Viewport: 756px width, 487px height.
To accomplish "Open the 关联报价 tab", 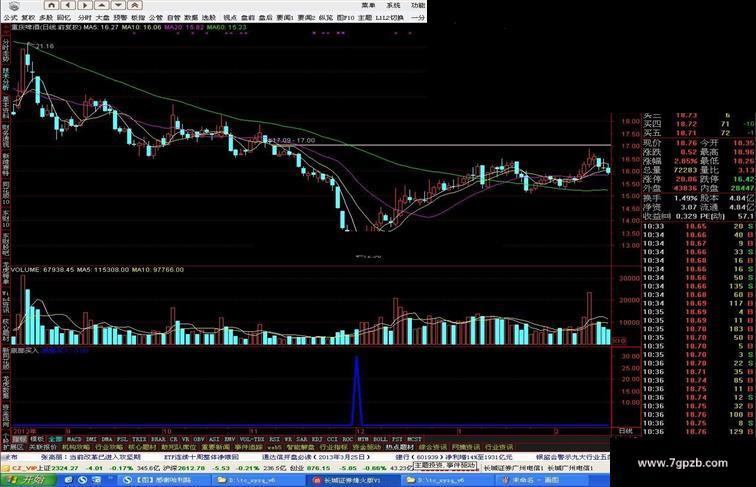I will pyautogui.click(x=43, y=447).
